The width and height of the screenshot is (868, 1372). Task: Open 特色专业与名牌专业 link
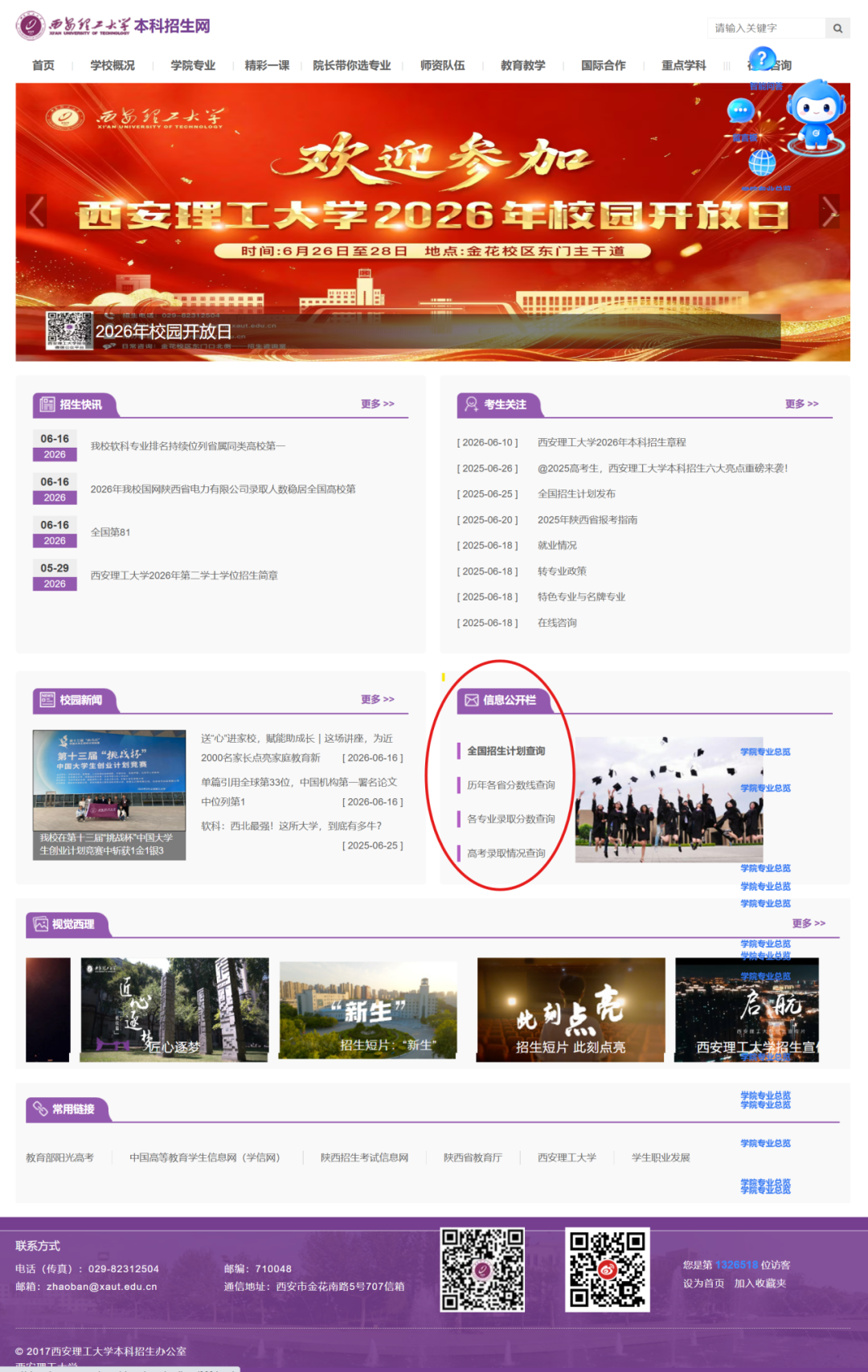tap(581, 597)
